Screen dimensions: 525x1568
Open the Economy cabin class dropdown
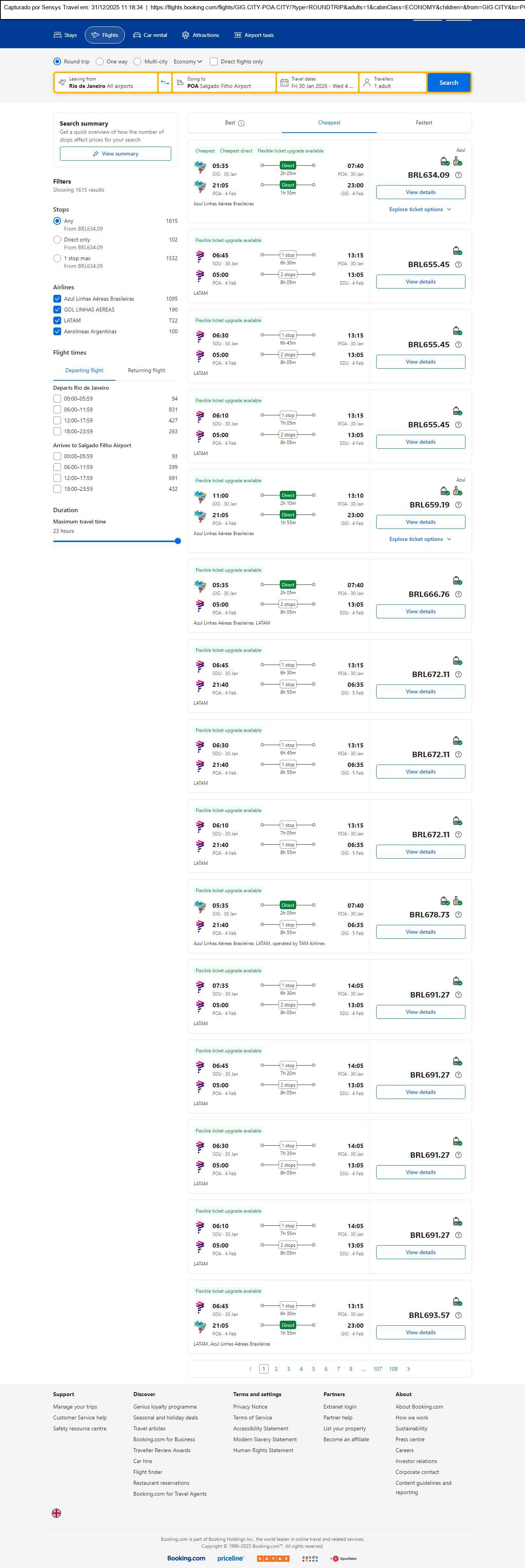pyautogui.click(x=188, y=61)
